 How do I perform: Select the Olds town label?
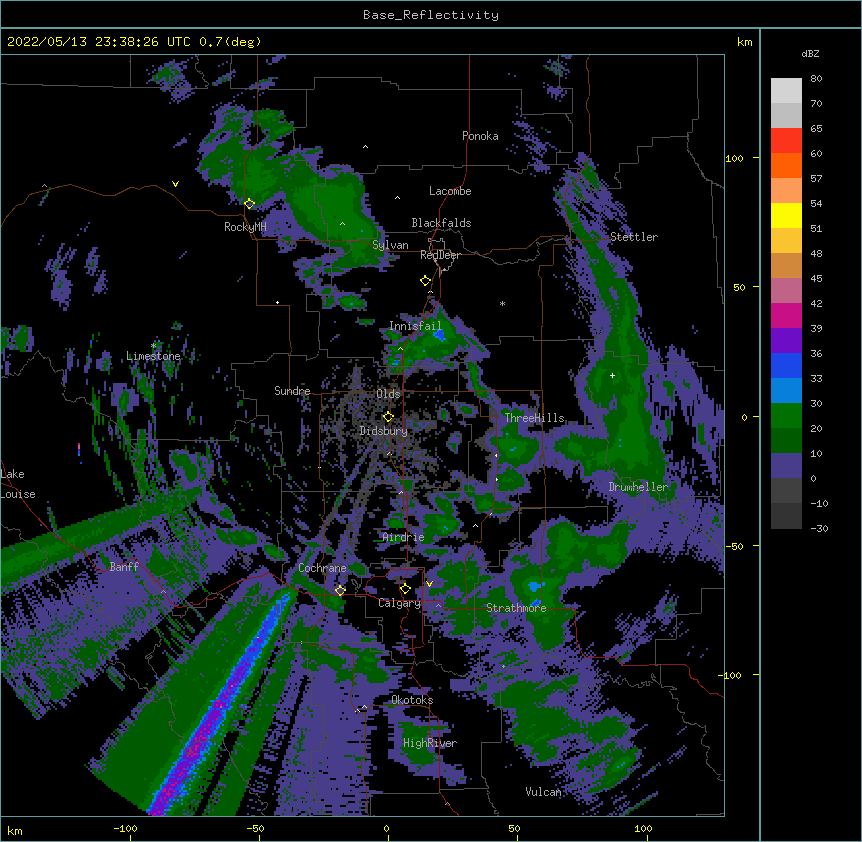tap(388, 394)
